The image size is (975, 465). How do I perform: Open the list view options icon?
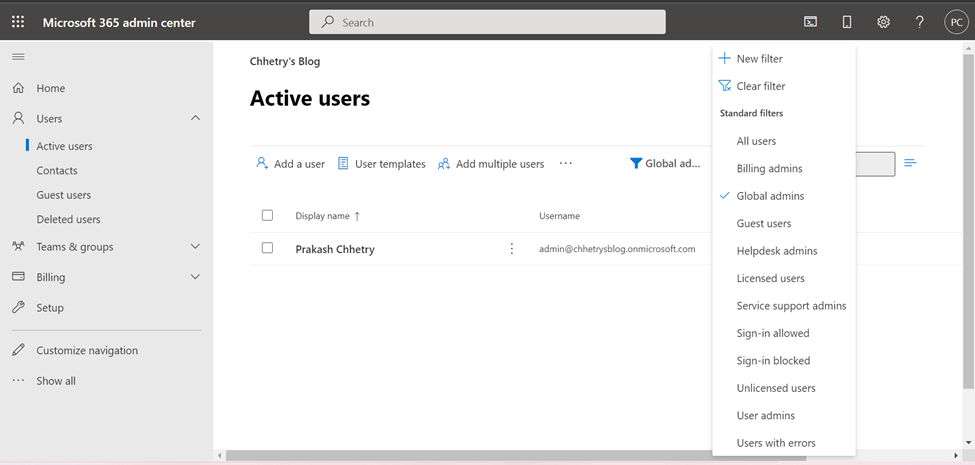pyautogui.click(x=910, y=163)
